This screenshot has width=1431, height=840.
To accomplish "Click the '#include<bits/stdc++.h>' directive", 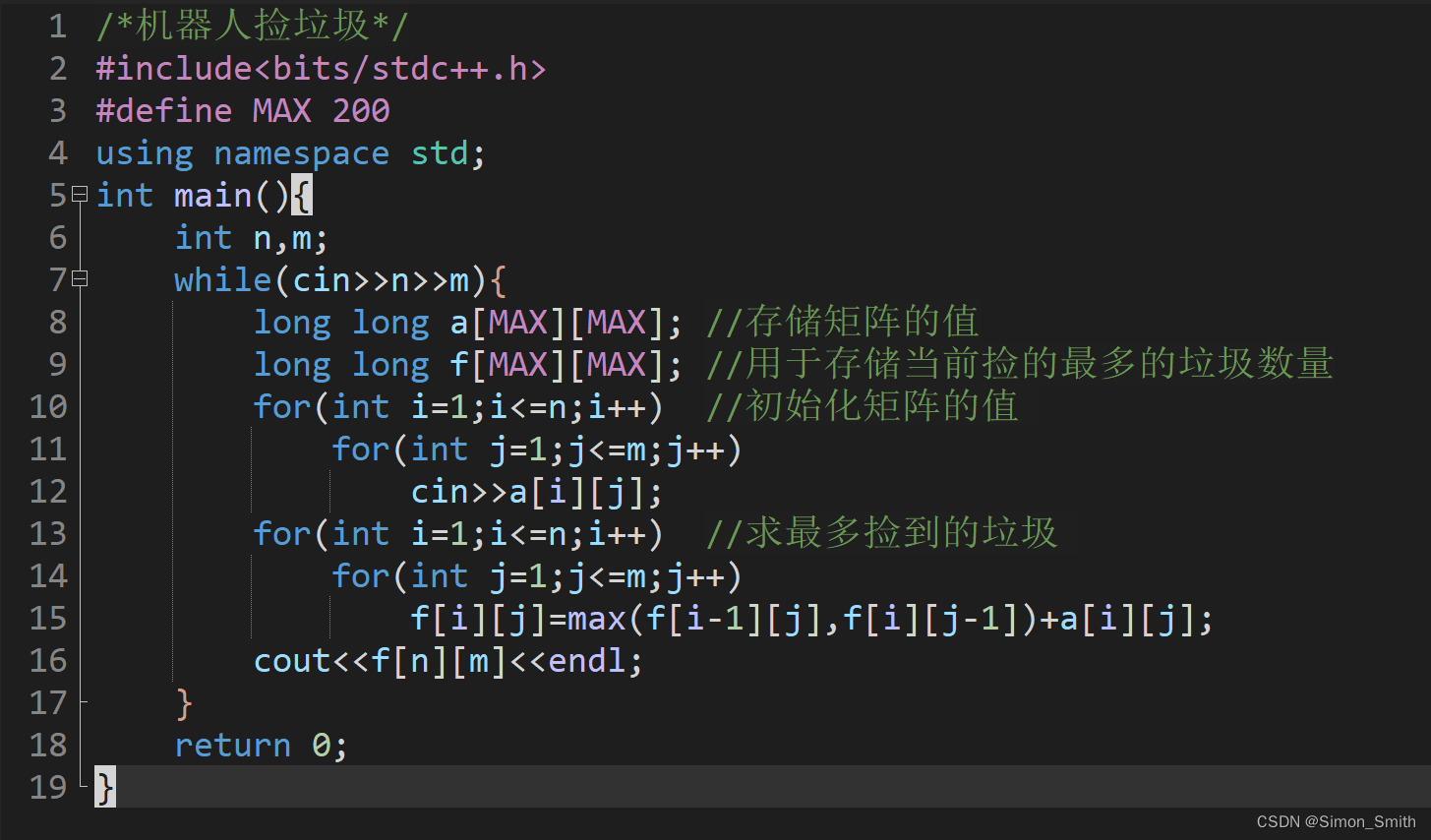I will click(321, 69).
